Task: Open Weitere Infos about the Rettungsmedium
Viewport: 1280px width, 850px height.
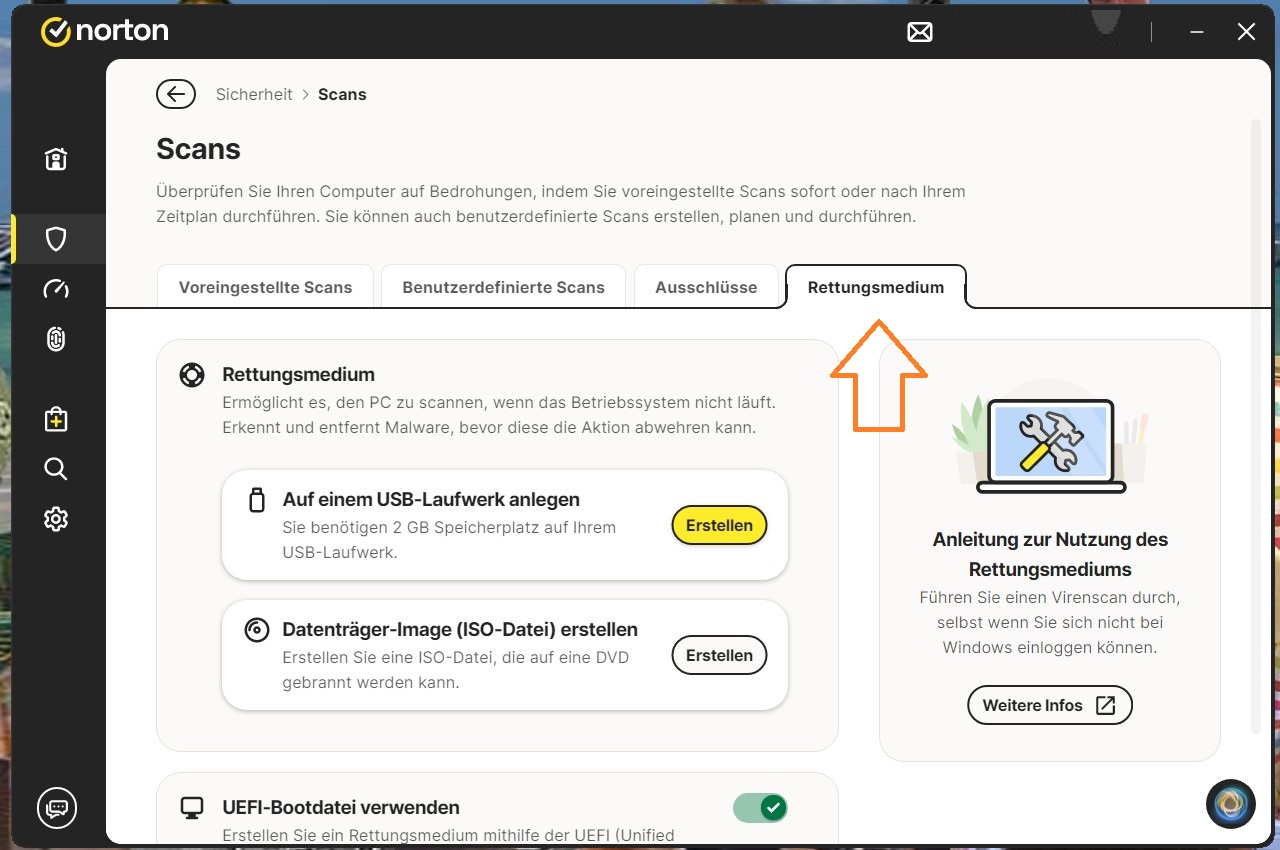Action: pos(1049,705)
